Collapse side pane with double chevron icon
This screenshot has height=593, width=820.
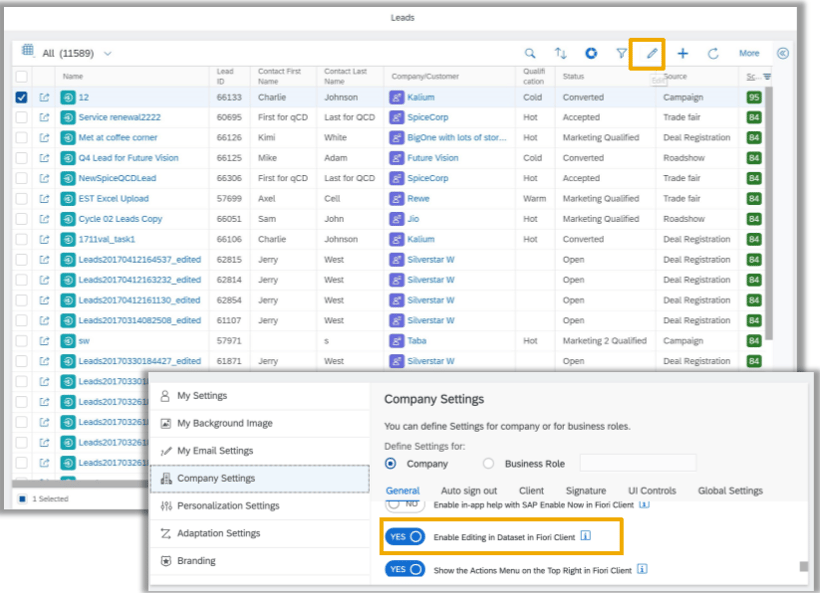coord(783,53)
